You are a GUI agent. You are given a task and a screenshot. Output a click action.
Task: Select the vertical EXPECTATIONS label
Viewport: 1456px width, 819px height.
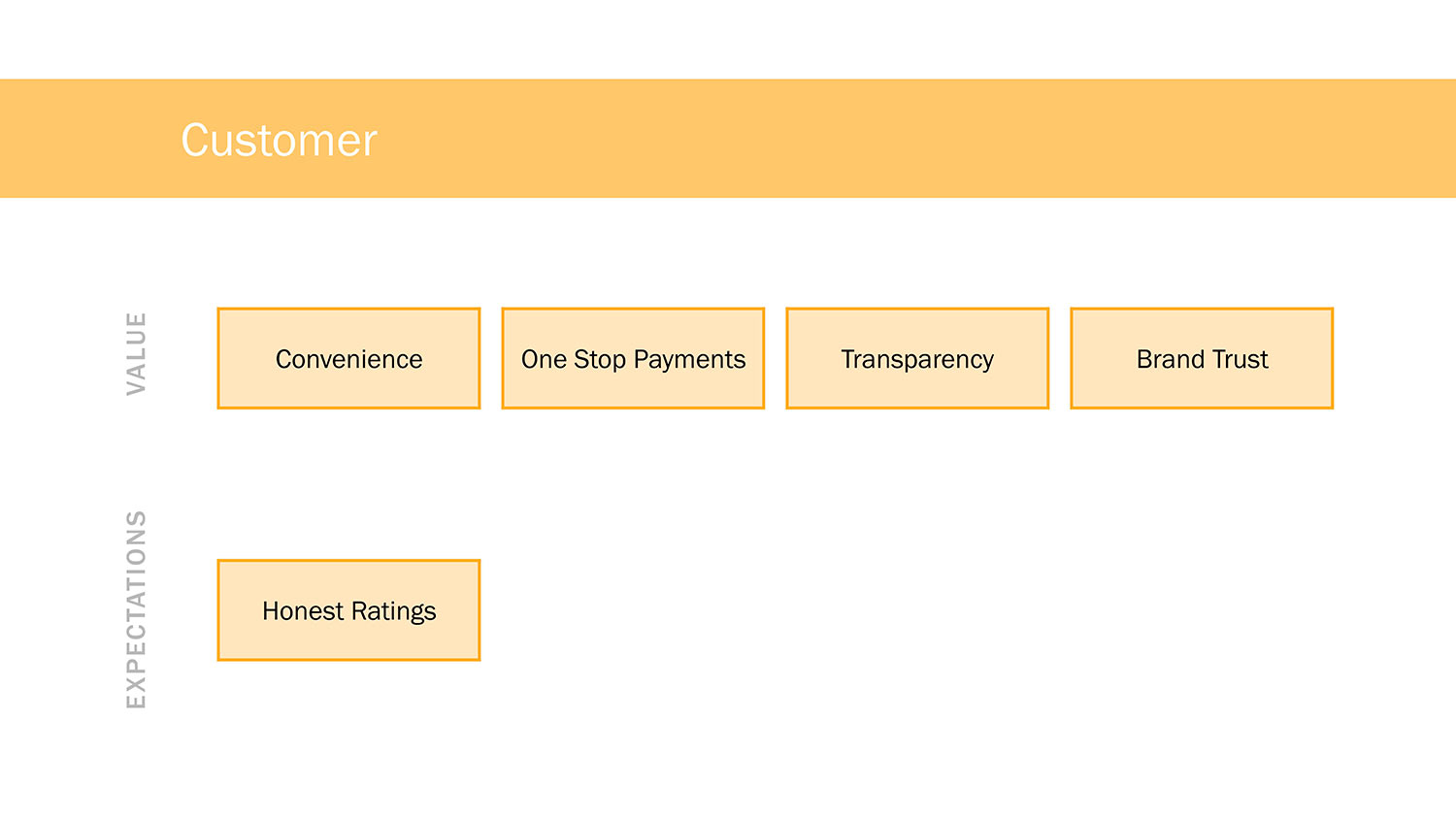136,609
